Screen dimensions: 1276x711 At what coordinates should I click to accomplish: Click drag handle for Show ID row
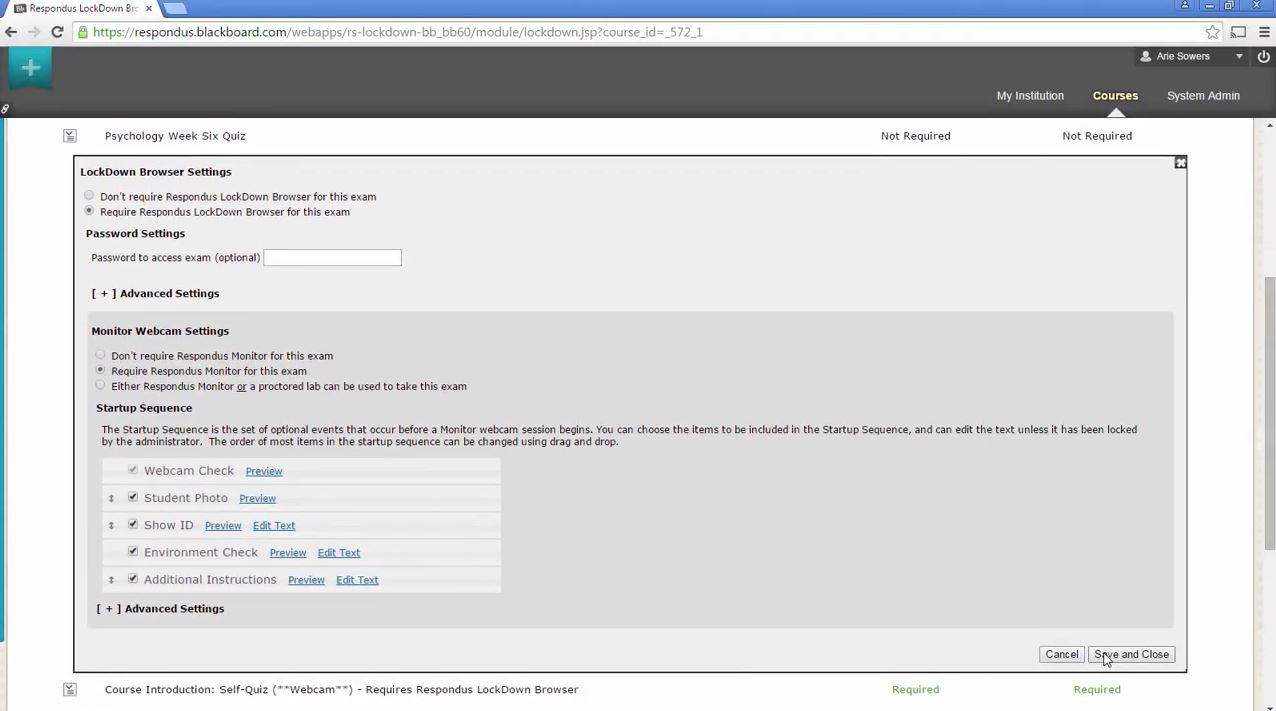(x=111, y=525)
